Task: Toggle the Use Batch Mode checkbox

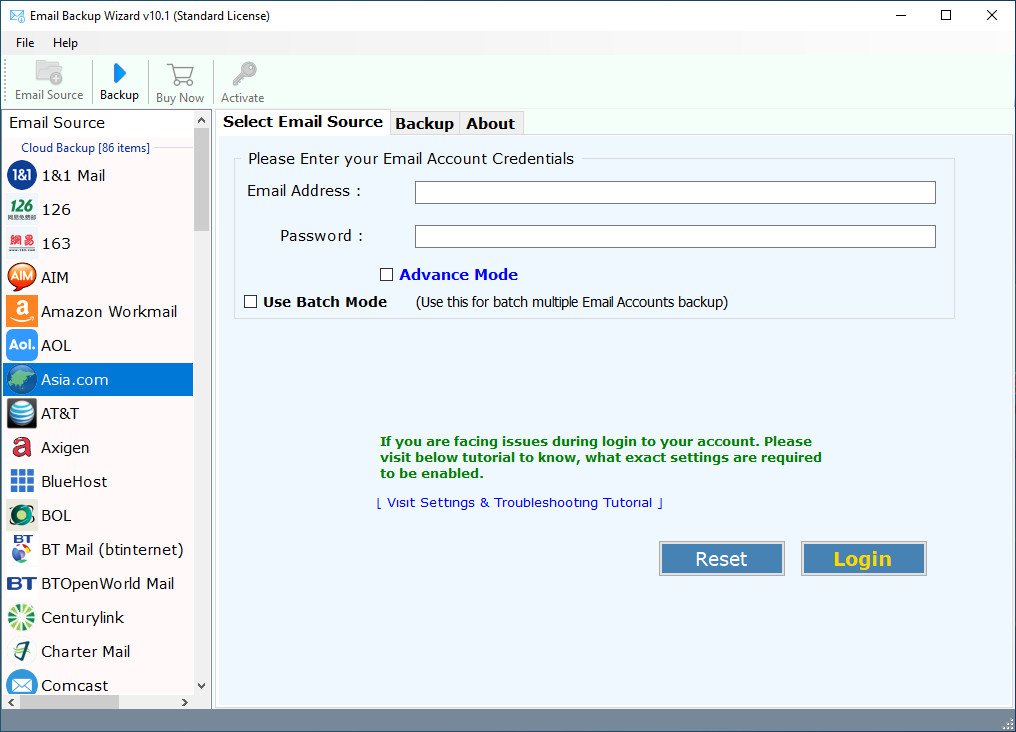Action: pyautogui.click(x=251, y=302)
